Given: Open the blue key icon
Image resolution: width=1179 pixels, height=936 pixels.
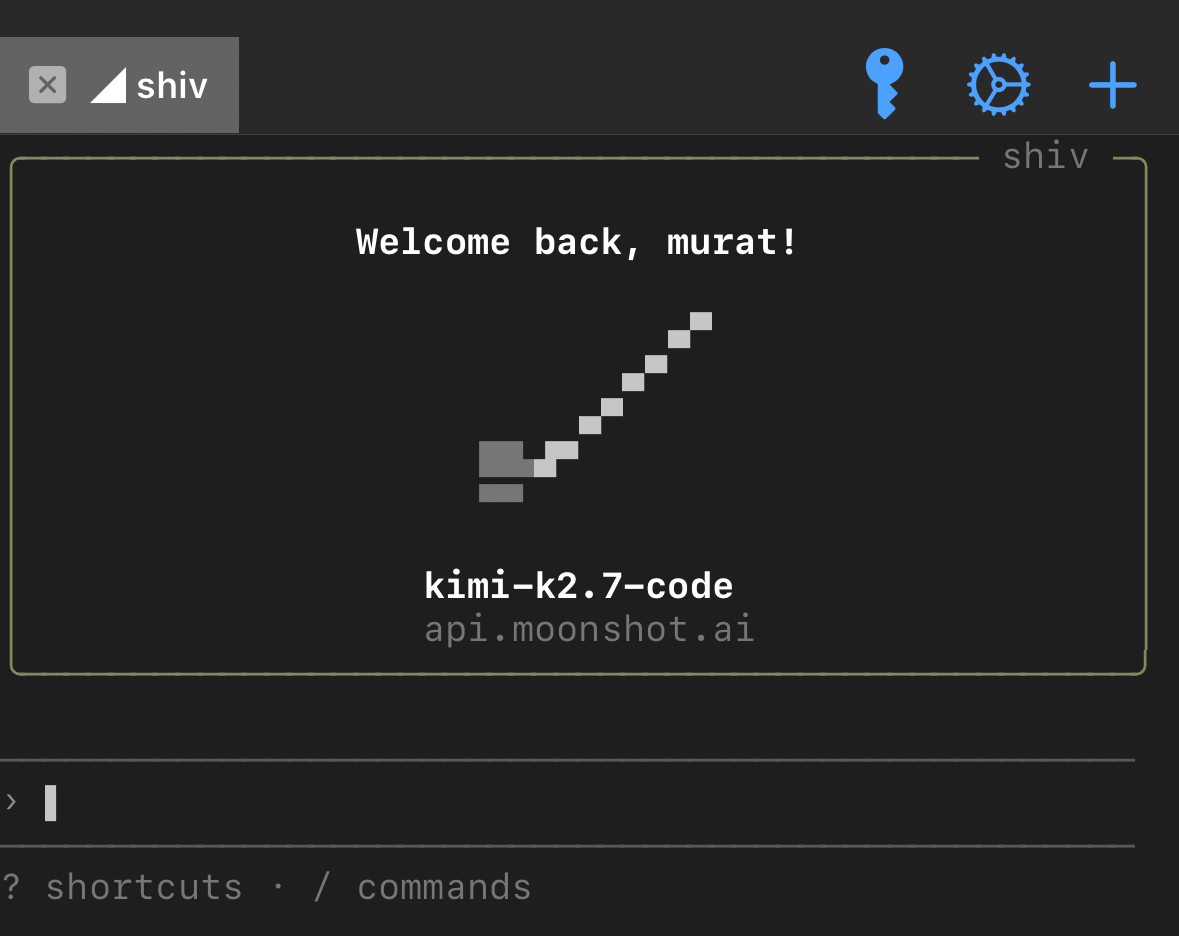Looking at the screenshot, I should click(884, 83).
